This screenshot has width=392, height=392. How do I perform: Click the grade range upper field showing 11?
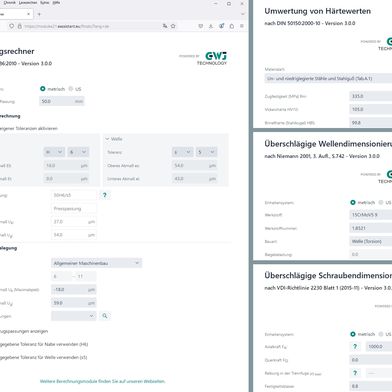click(86, 276)
